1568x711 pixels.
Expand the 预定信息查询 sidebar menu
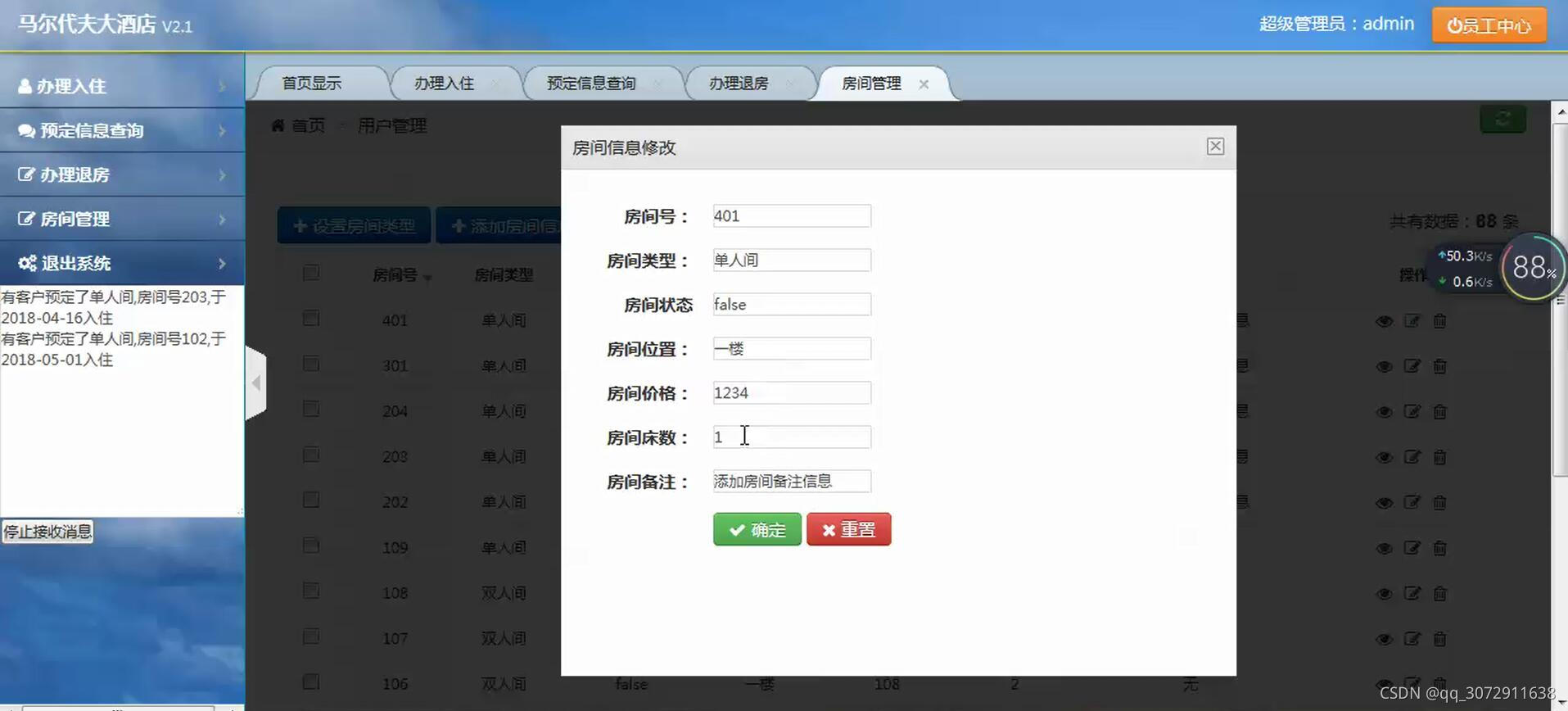tap(122, 130)
